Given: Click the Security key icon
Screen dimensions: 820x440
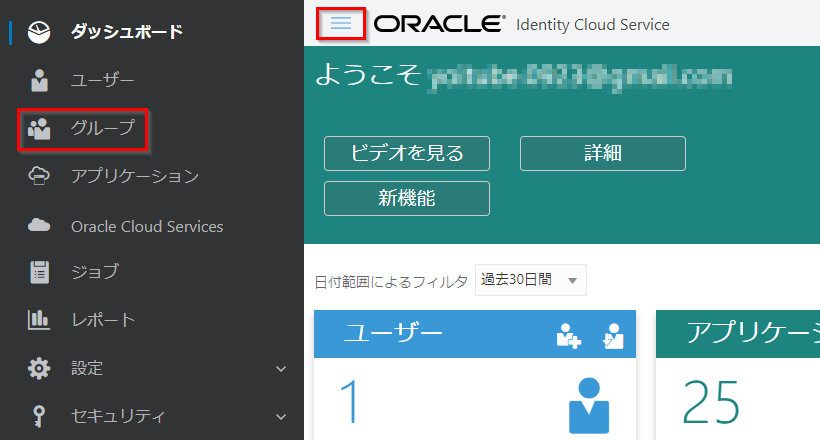Looking at the screenshot, I should click(39, 416).
